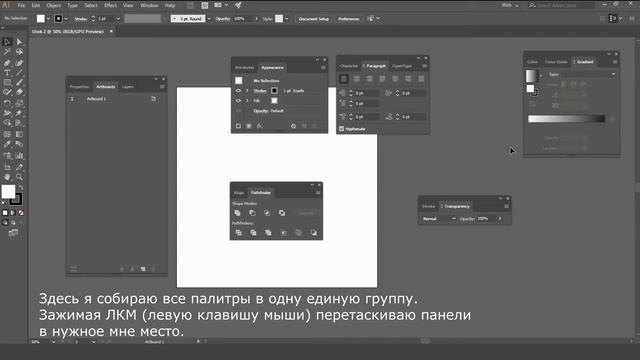
Task: Click the gradient slider bar in Gradient panel
Action: 567,119
